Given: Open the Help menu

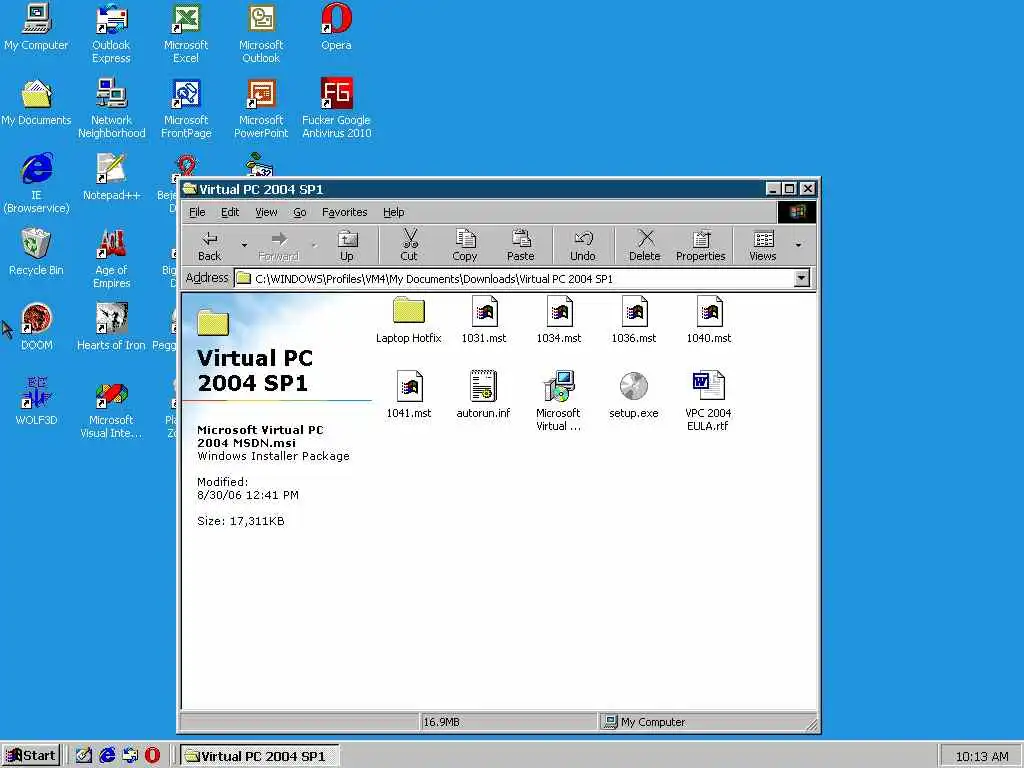Looking at the screenshot, I should (394, 212).
